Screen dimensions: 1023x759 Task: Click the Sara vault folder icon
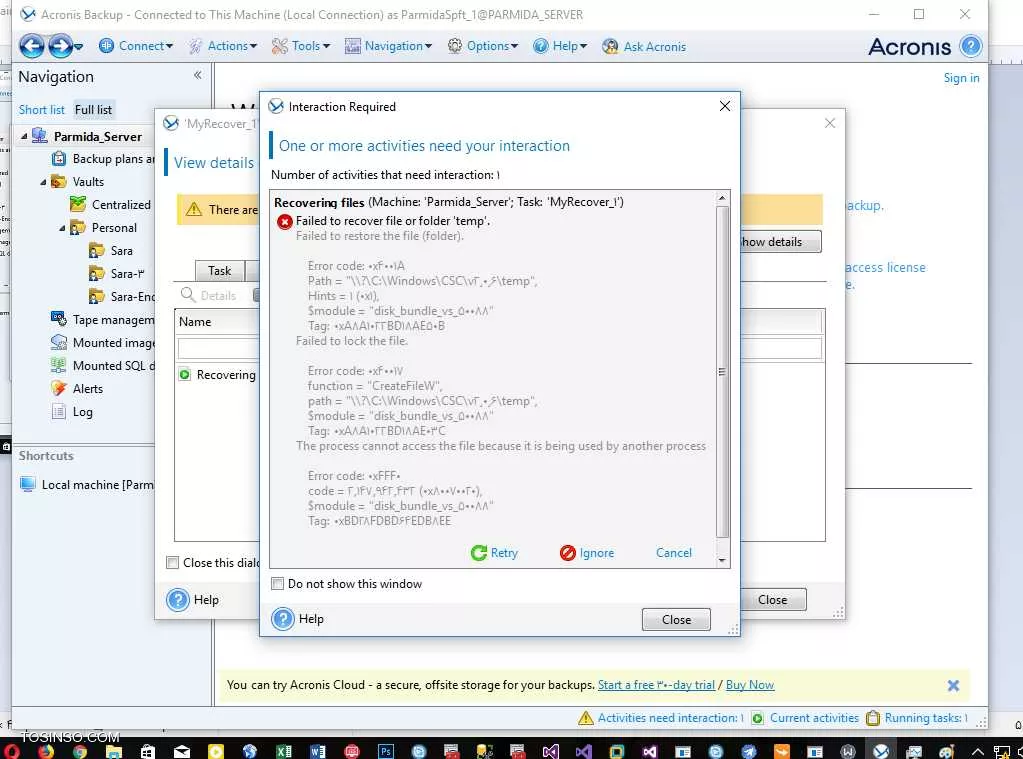click(x=97, y=251)
